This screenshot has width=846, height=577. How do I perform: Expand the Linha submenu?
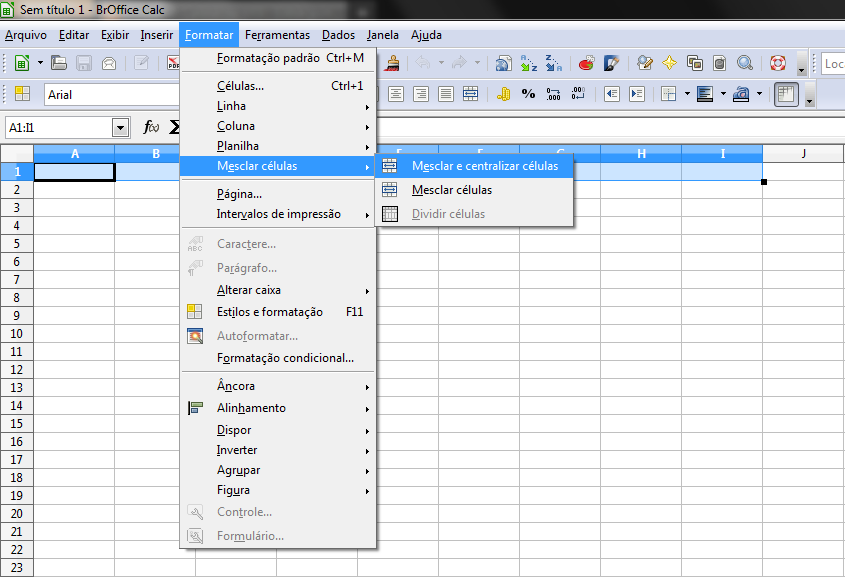278,106
